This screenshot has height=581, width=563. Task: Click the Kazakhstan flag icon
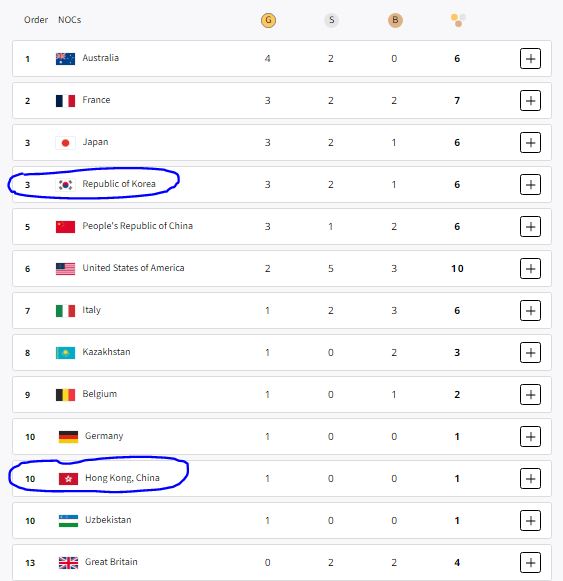pos(65,352)
